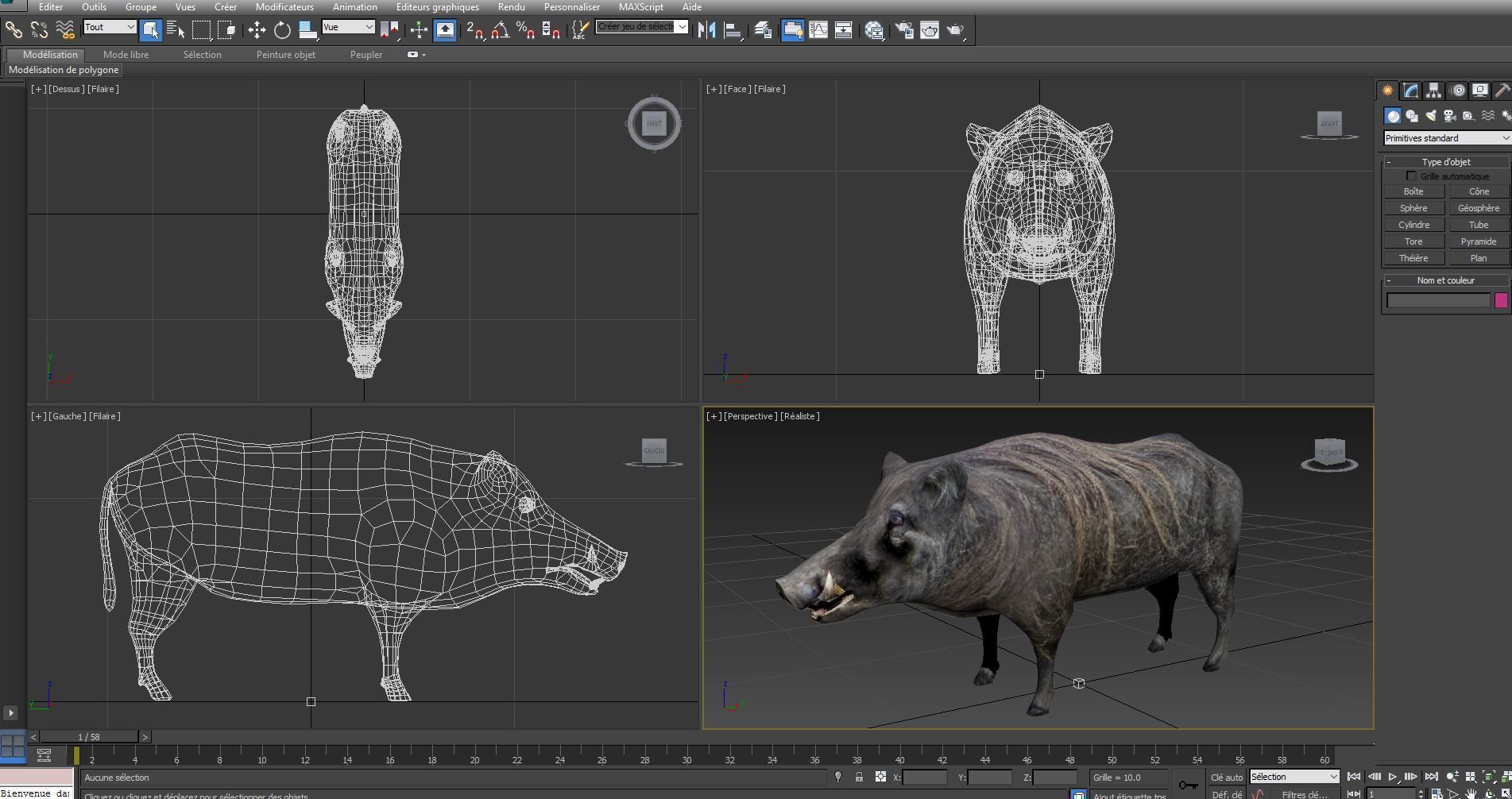Open the Render Setup icon
The width and height of the screenshot is (1512, 799).
(904, 30)
